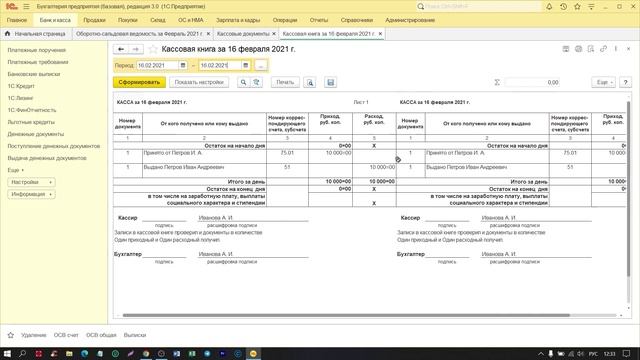Expand the Еще dropdown in report toolbar
This screenshot has height=360, width=640.
tap(603, 82)
